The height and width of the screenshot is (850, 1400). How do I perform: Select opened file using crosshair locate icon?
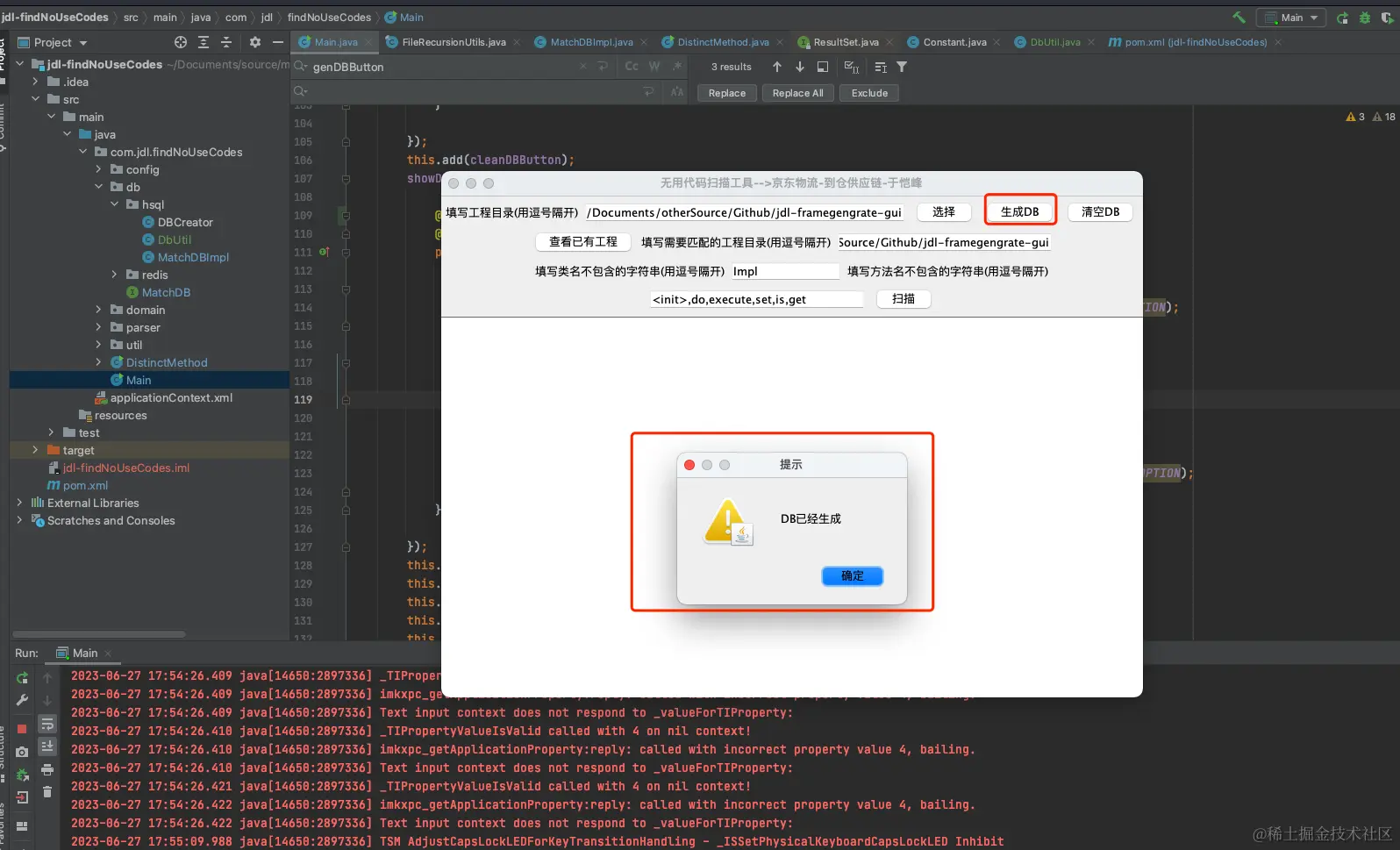181,42
